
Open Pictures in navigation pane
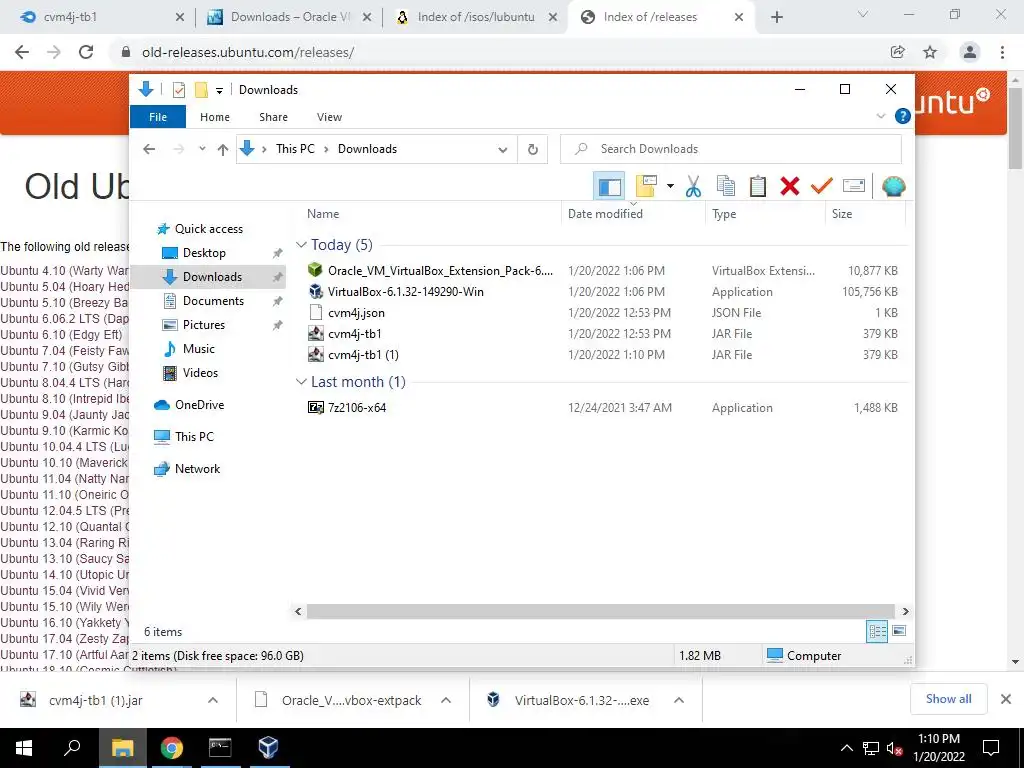tap(203, 325)
